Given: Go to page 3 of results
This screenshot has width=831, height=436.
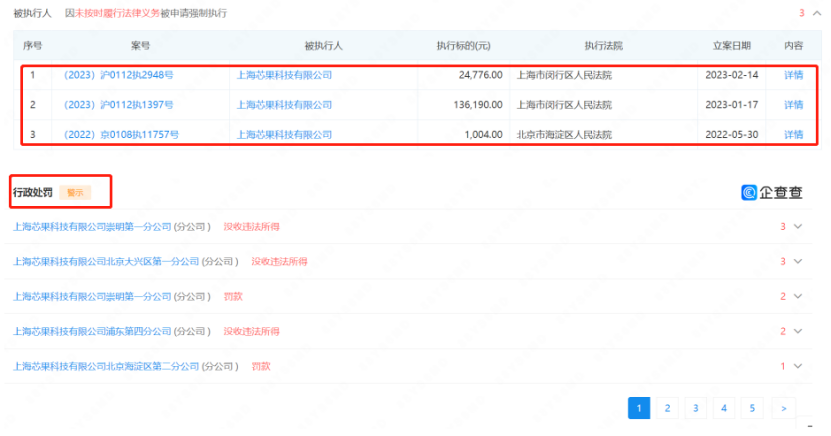Looking at the screenshot, I should [695, 408].
